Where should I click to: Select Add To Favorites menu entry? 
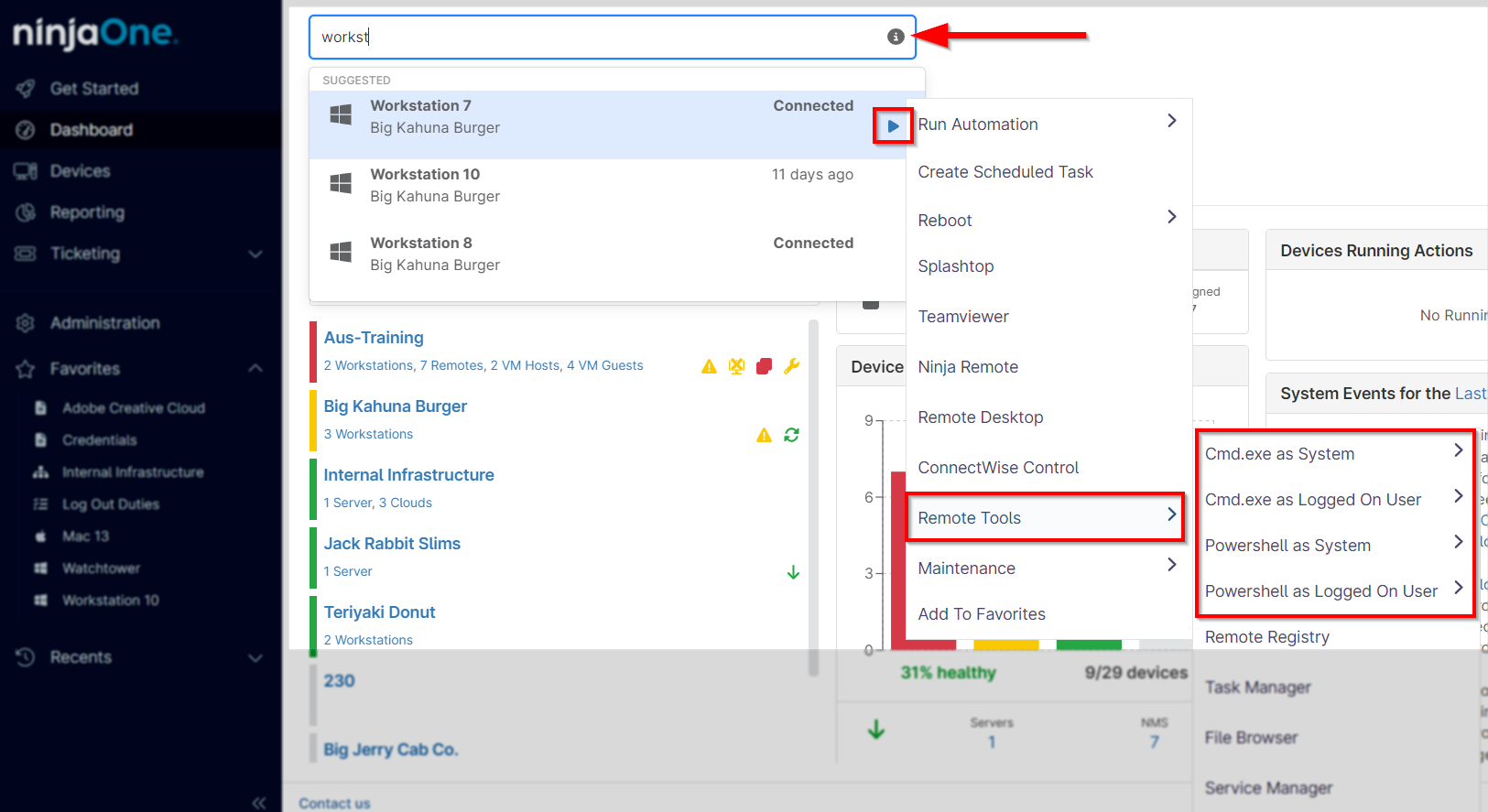pos(982,614)
